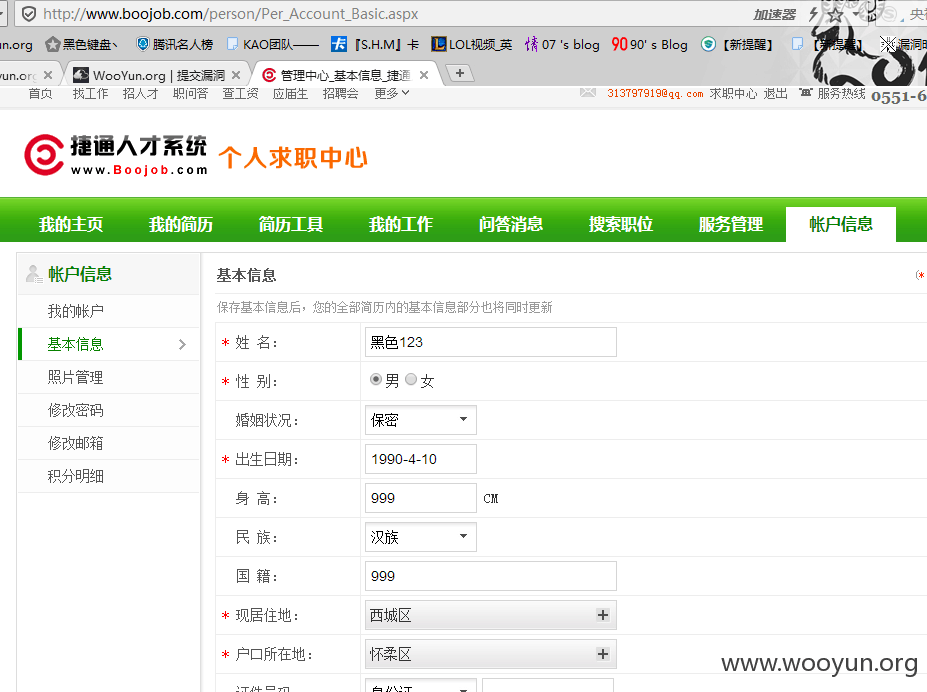Open the S.H.M bookmark
The image size is (927, 692).
[x=375, y=44]
